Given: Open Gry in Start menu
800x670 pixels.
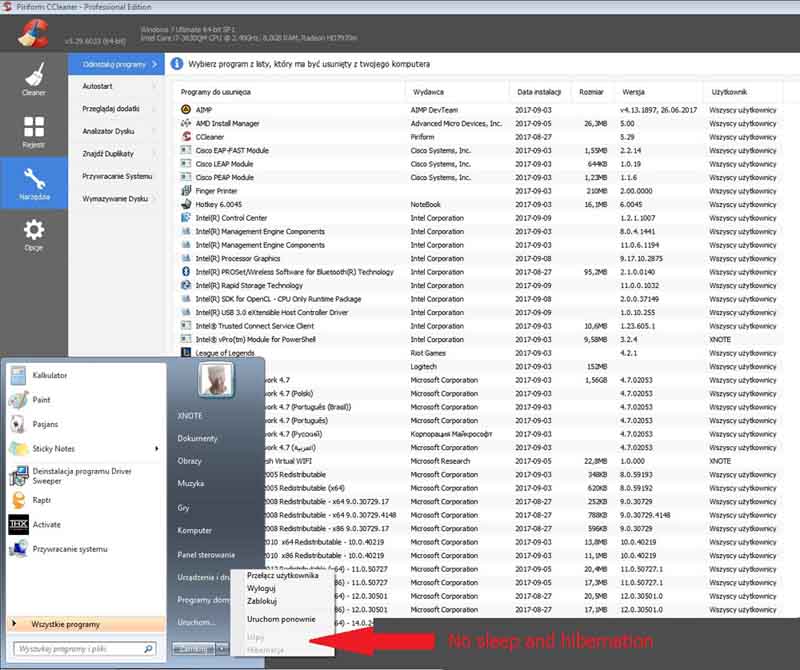Looking at the screenshot, I should click(x=183, y=508).
